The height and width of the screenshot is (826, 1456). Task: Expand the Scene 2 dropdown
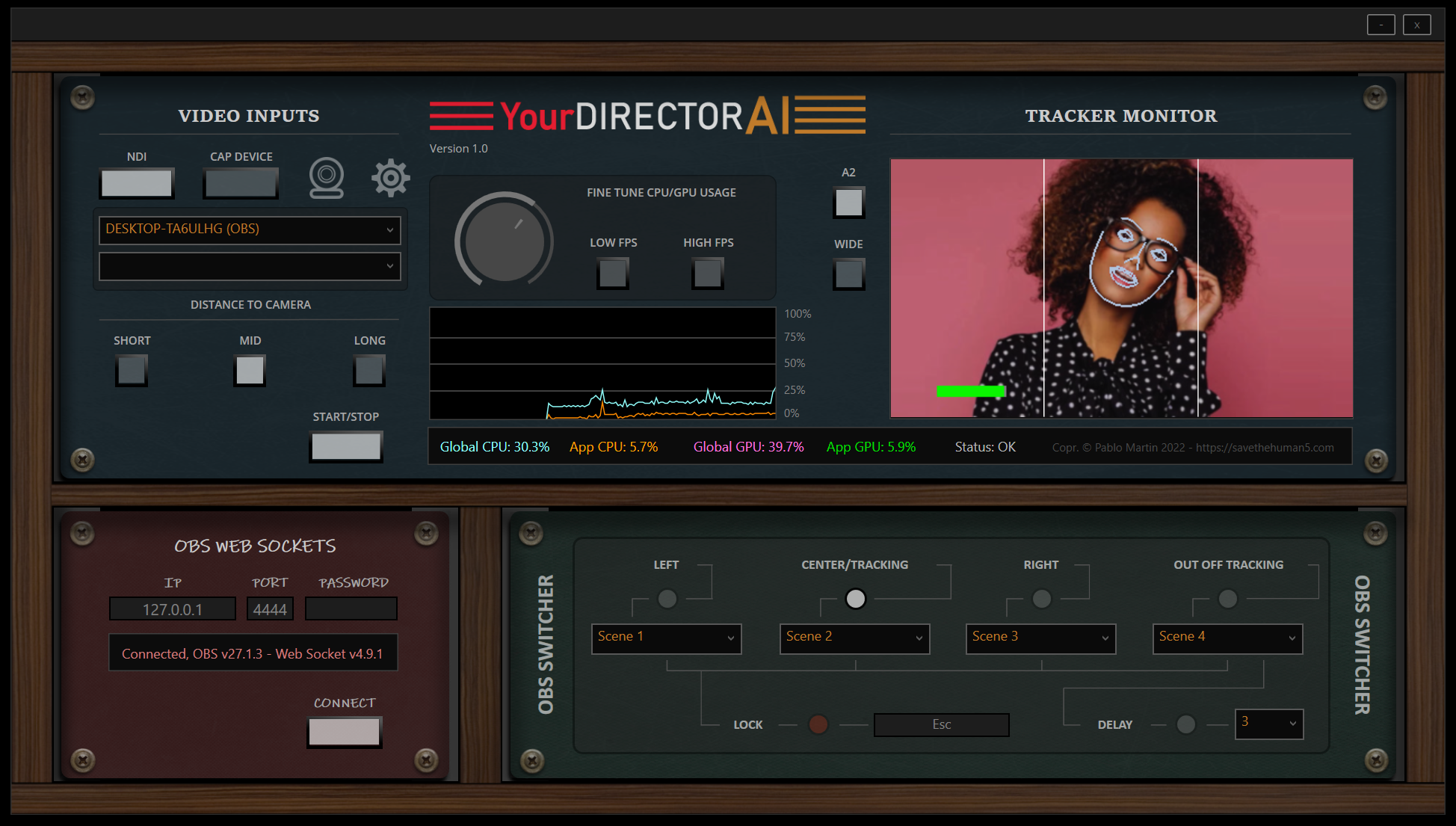[855, 638]
